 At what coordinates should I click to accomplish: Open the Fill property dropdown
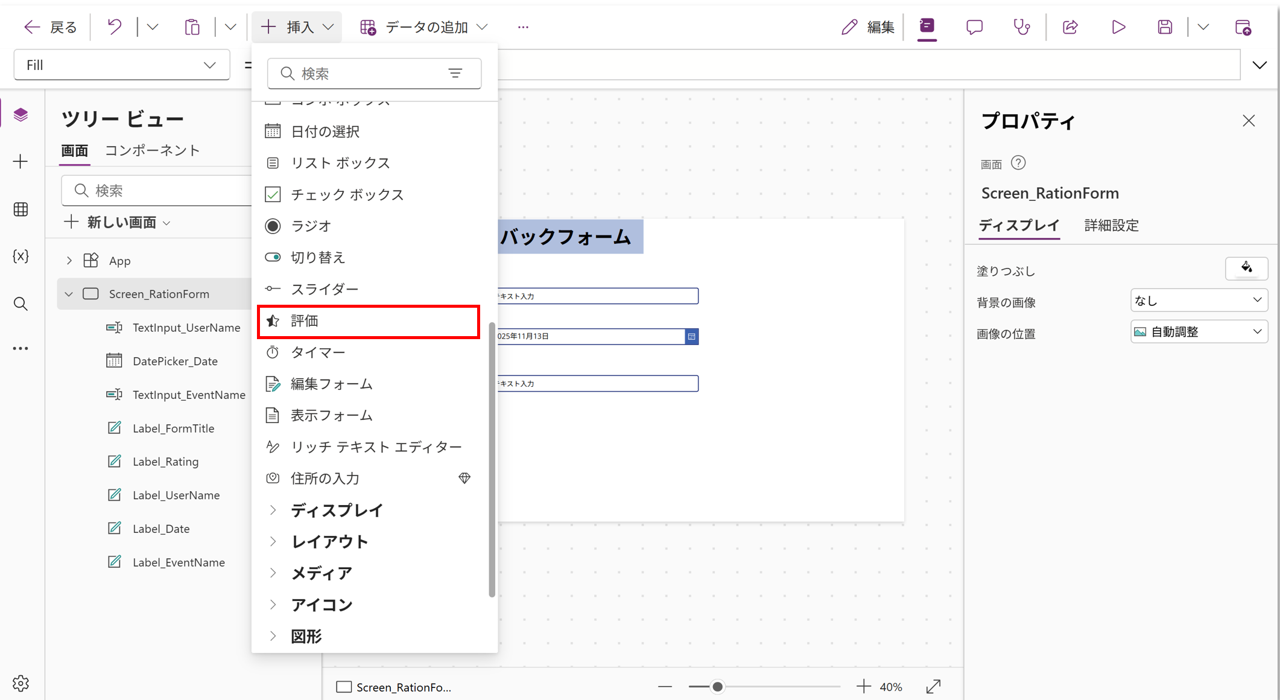coord(121,65)
